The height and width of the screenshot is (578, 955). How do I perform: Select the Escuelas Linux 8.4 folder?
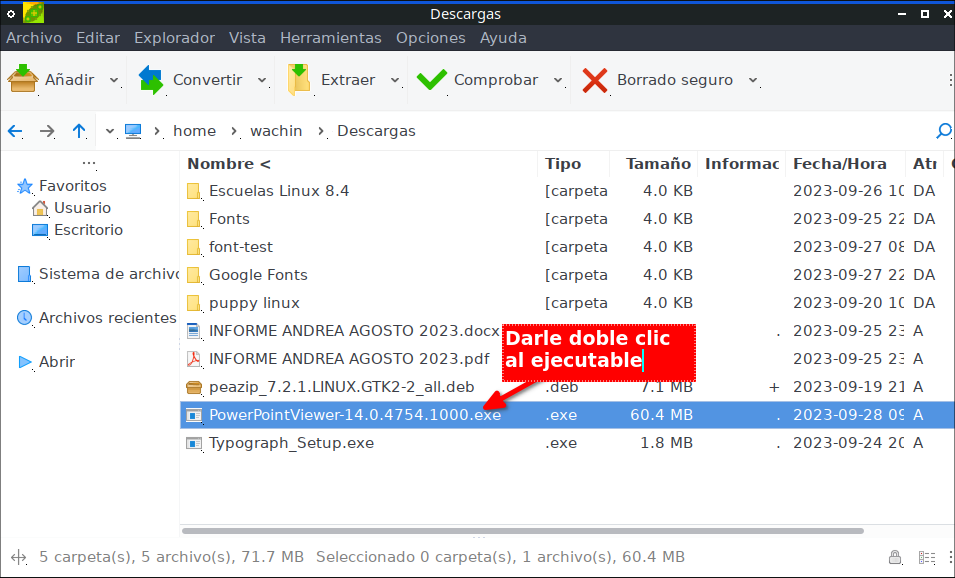click(279, 191)
